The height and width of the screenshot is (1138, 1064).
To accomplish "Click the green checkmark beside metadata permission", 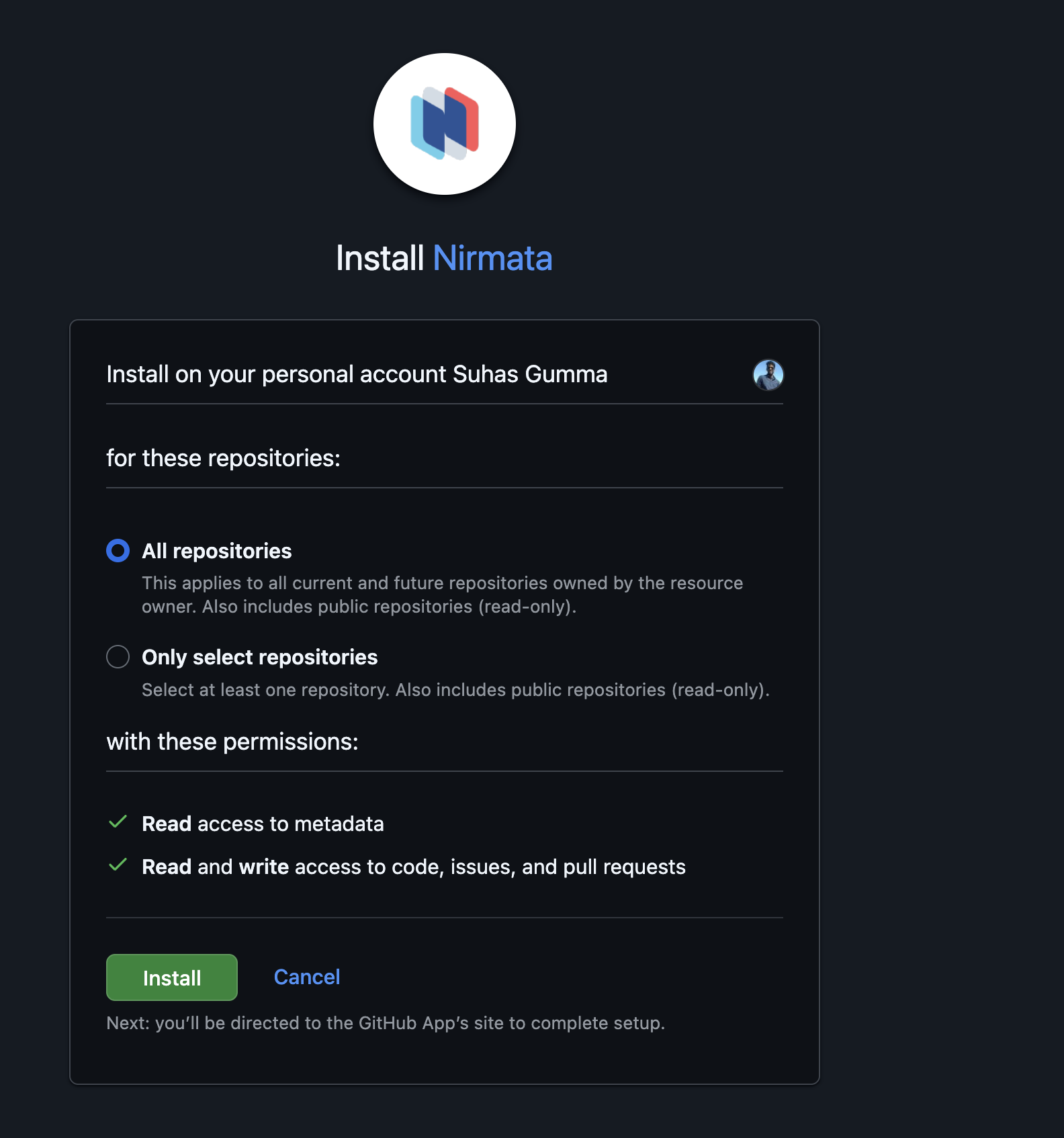I will [118, 822].
